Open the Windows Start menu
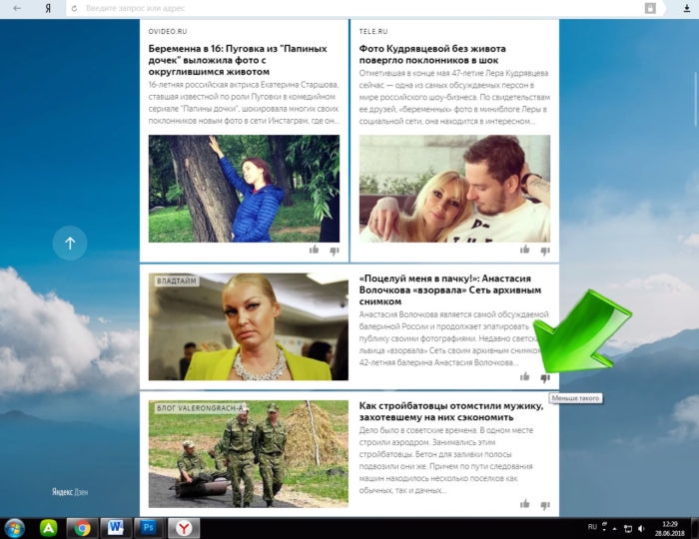This screenshot has height=539, width=699. click(14, 528)
